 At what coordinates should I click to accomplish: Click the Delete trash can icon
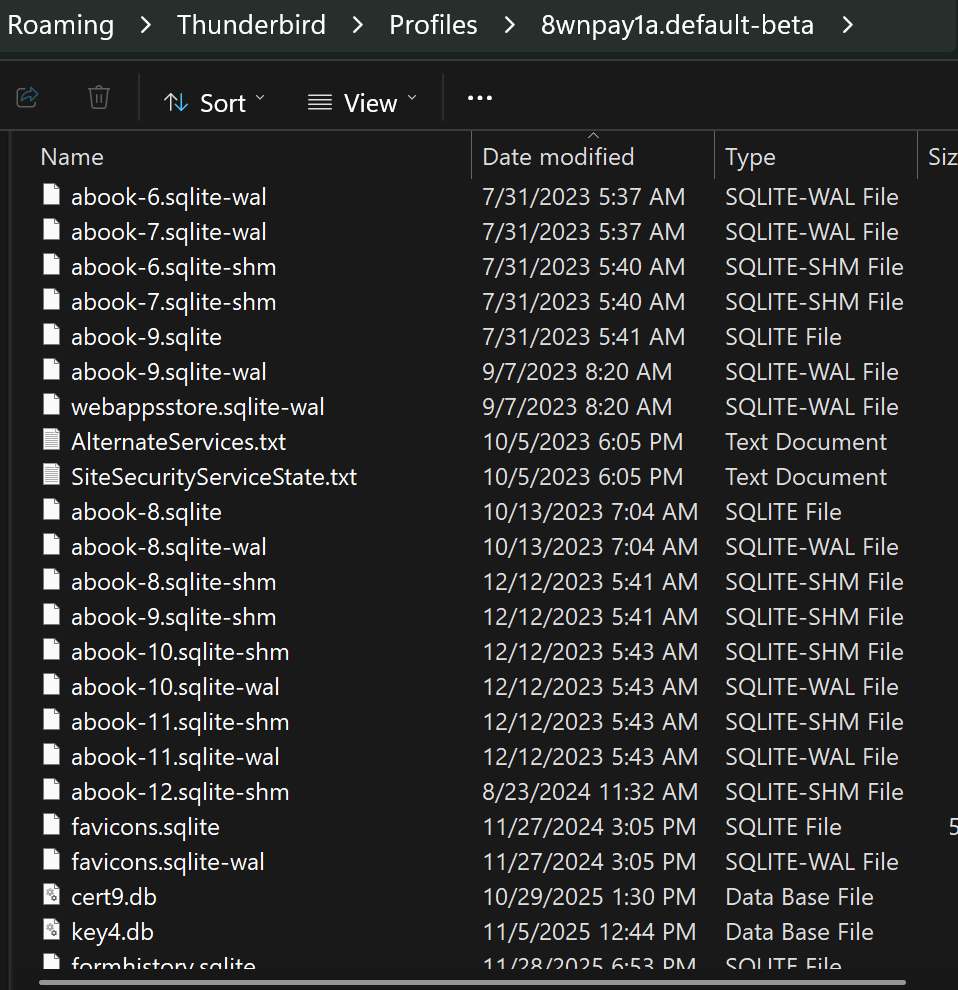(99, 98)
